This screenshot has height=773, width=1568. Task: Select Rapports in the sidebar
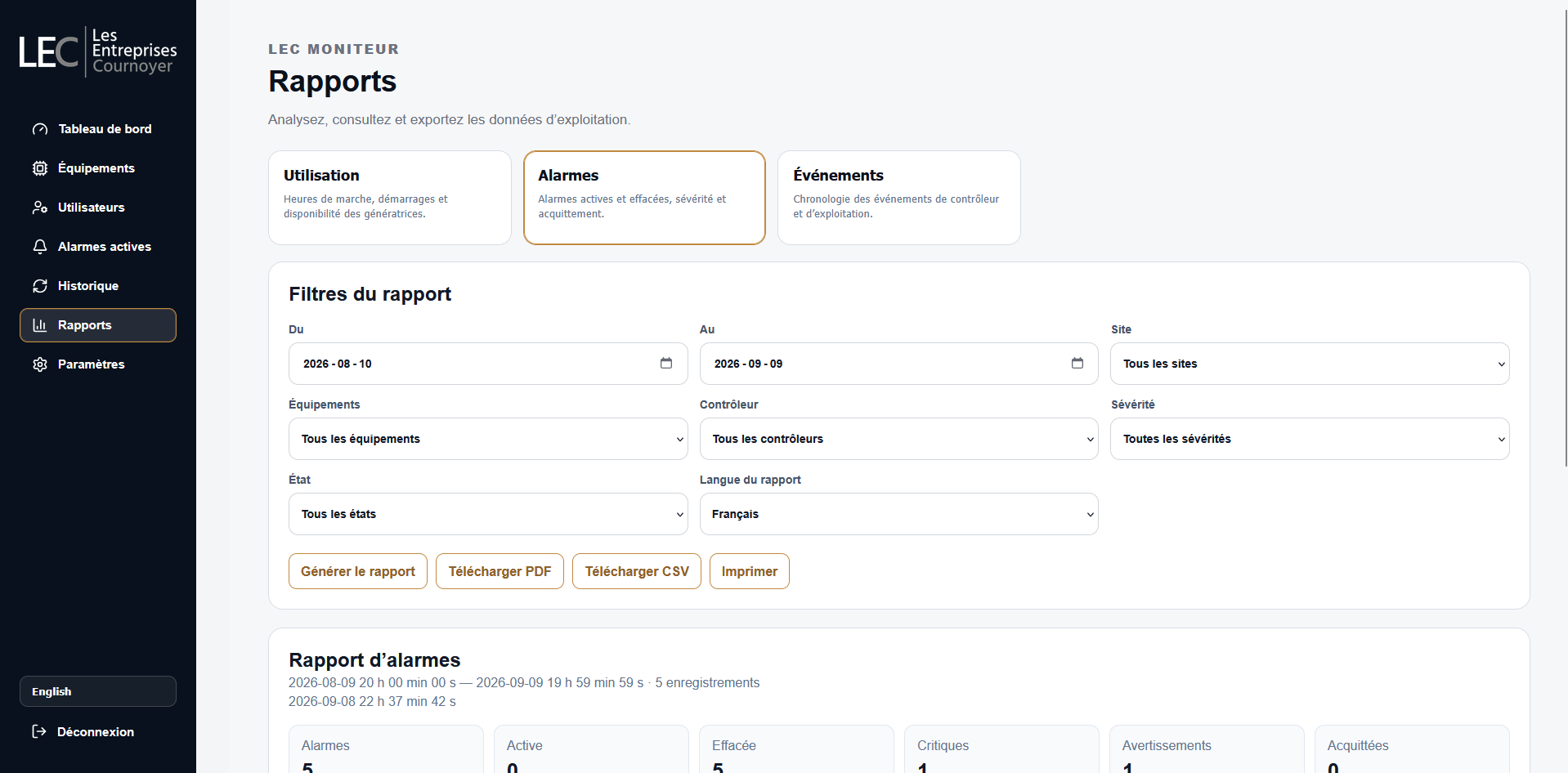pyautogui.click(x=98, y=325)
